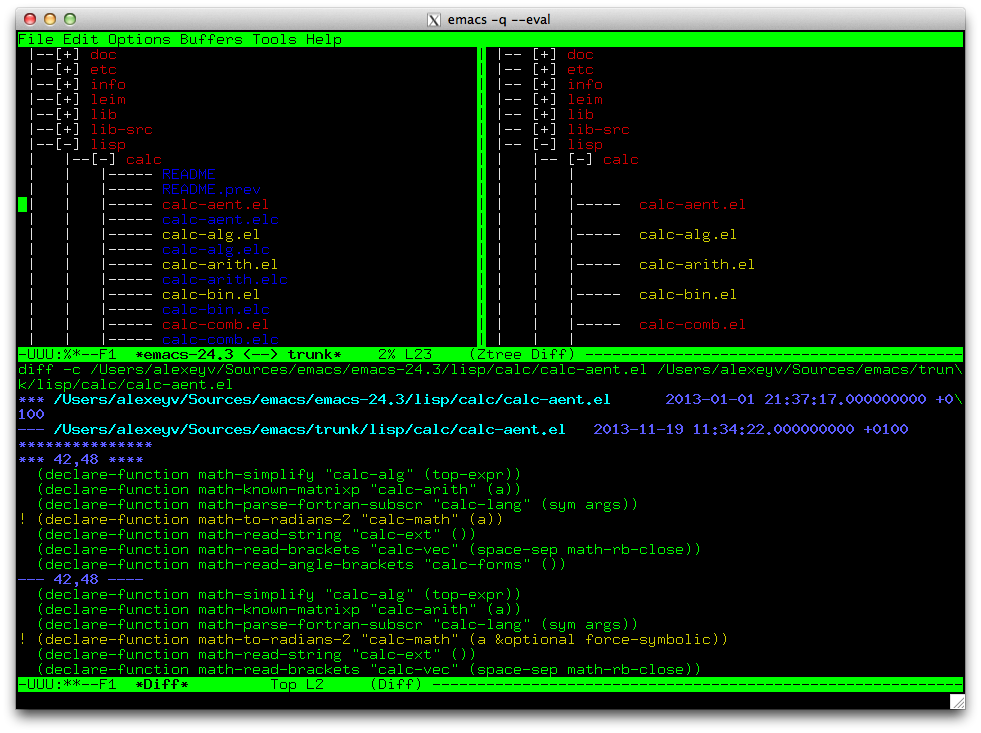Open the Options menu
Screen dimensions: 981x733
139,39
